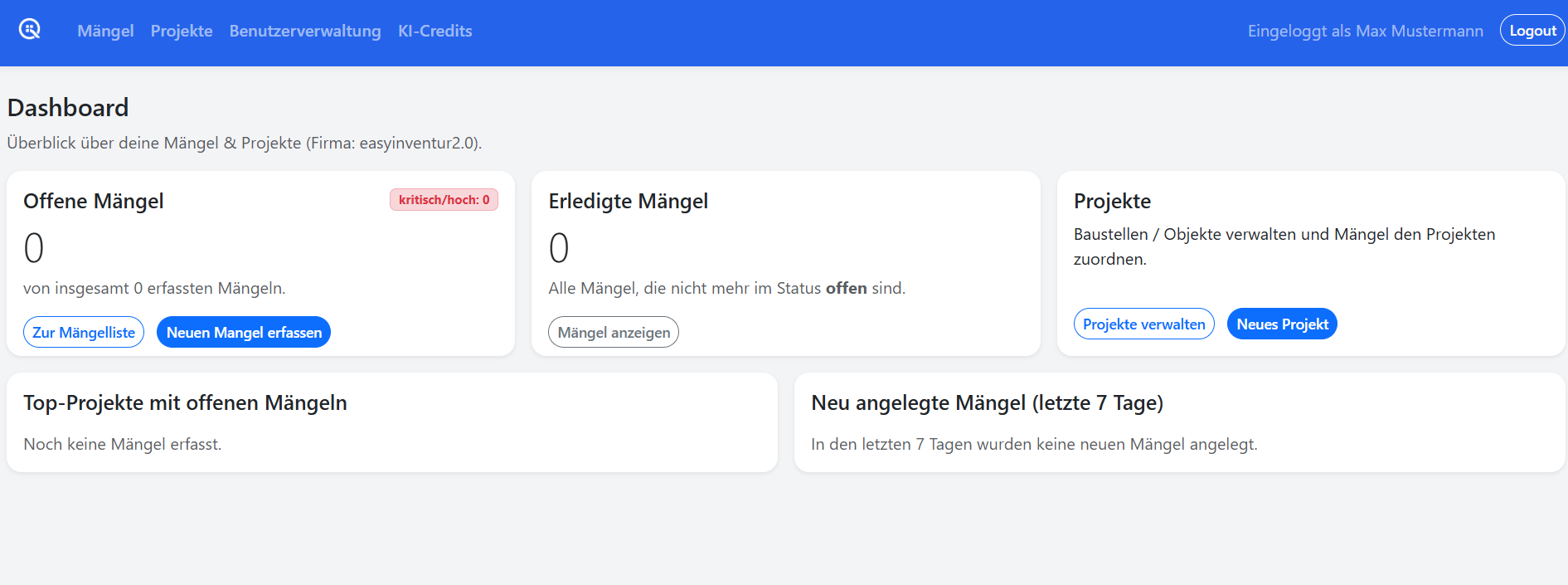Create a project via 'Neues Projekt'
Image resolution: width=1568 pixels, height=585 pixels.
[x=1282, y=324]
